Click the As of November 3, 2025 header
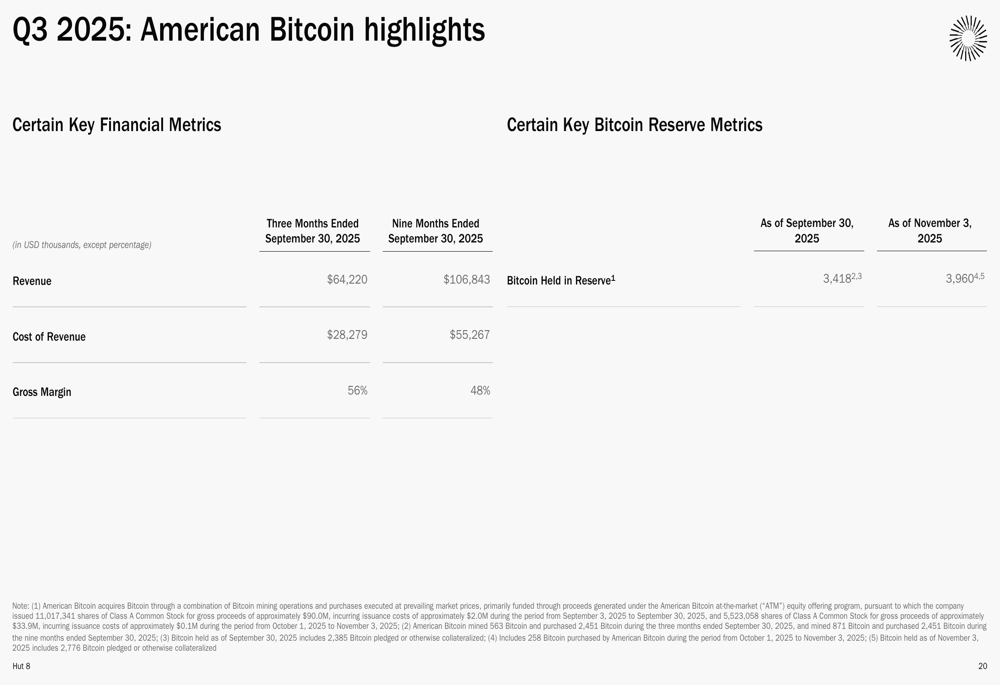 click(x=930, y=231)
